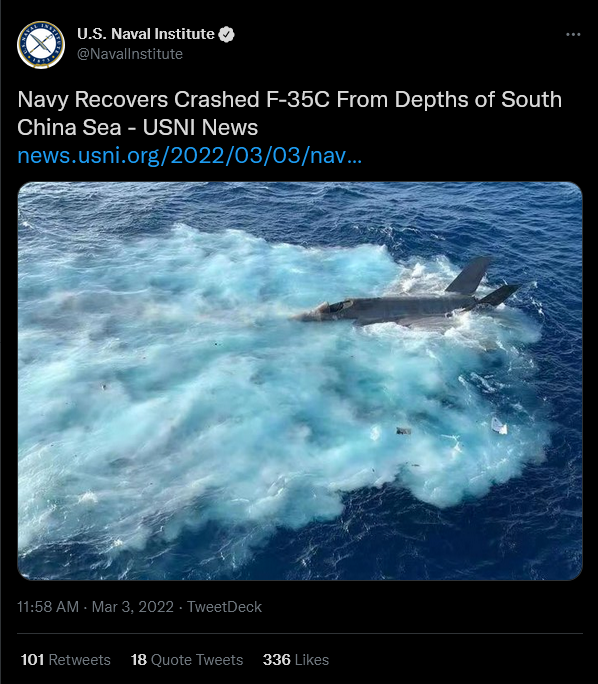
Task: Follow the news.usni.org article link
Action: pyautogui.click(x=190, y=156)
